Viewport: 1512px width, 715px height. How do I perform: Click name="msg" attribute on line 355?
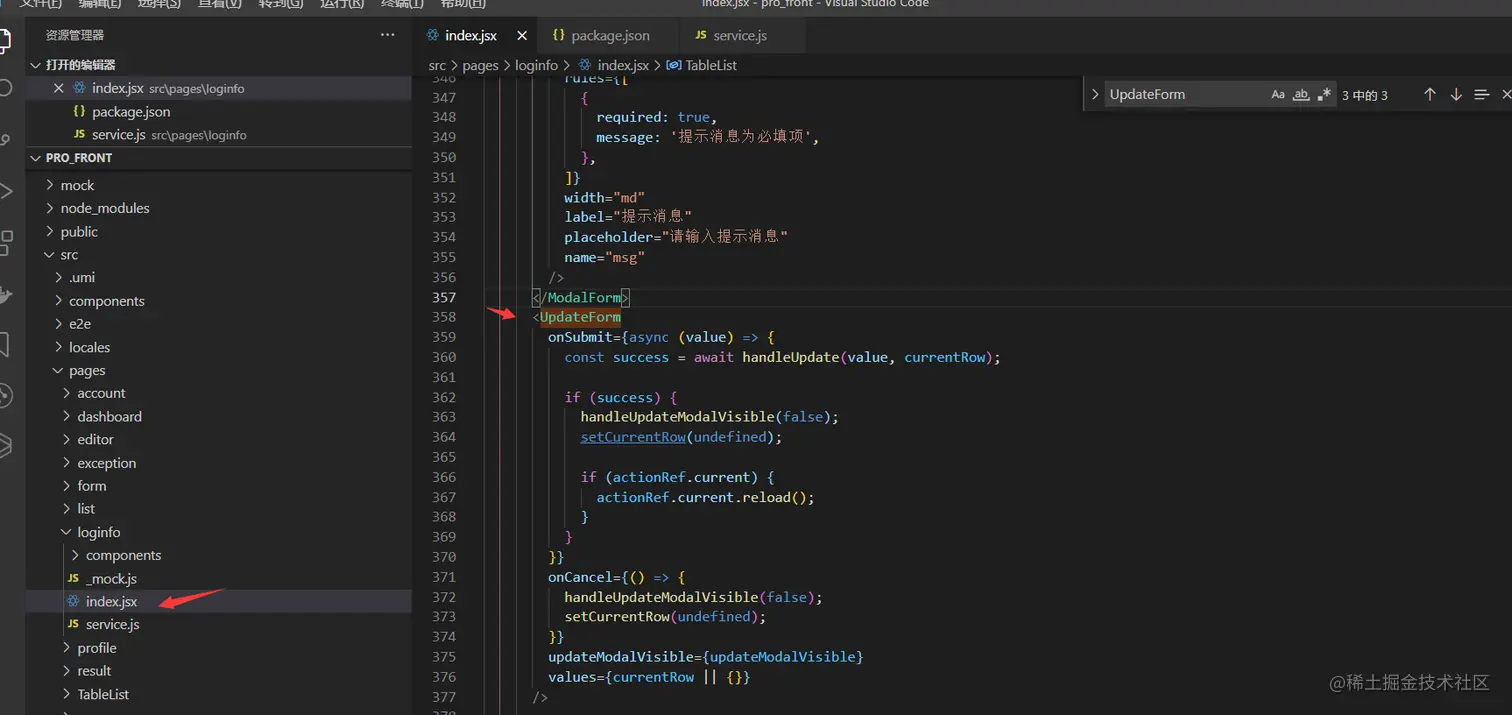click(x=604, y=257)
